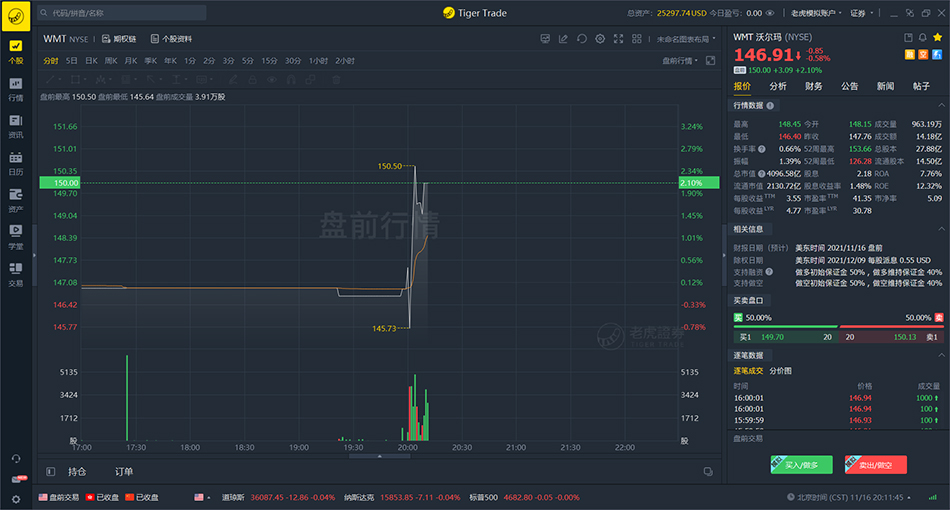This screenshot has height=510, width=950.
Task: Switch to 新闻 tab
Action: coord(885,87)
